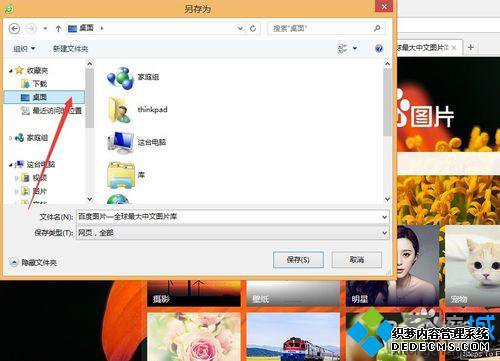The width and height of the screenshot is (500, 361).
Task: Click the file list vertical scrollbar thumb
Action: point(387,102)
